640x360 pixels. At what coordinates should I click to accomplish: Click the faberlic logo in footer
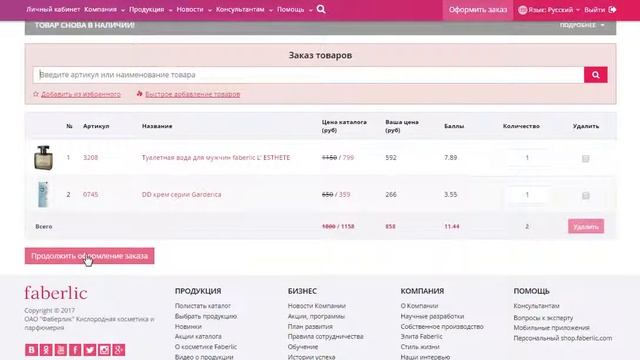tap(56, 293)
